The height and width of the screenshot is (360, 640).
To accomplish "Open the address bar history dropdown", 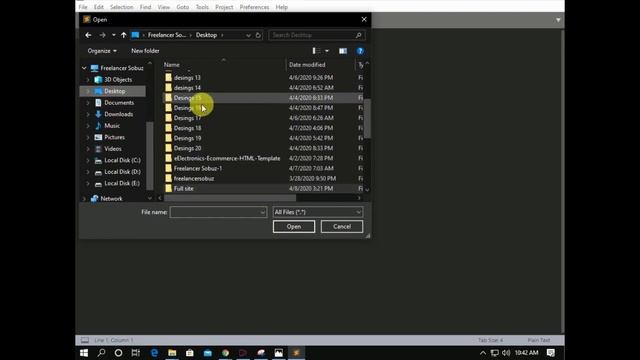I will tap(248, 36).
